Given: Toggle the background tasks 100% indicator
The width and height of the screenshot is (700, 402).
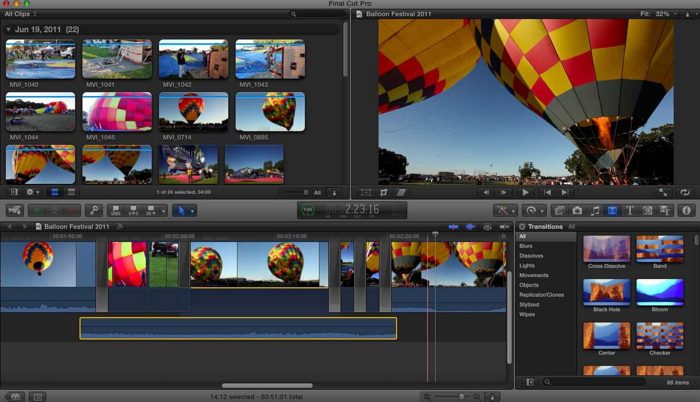Looking at the screenshot, I should pyautogui.click(x=308, y=209).
